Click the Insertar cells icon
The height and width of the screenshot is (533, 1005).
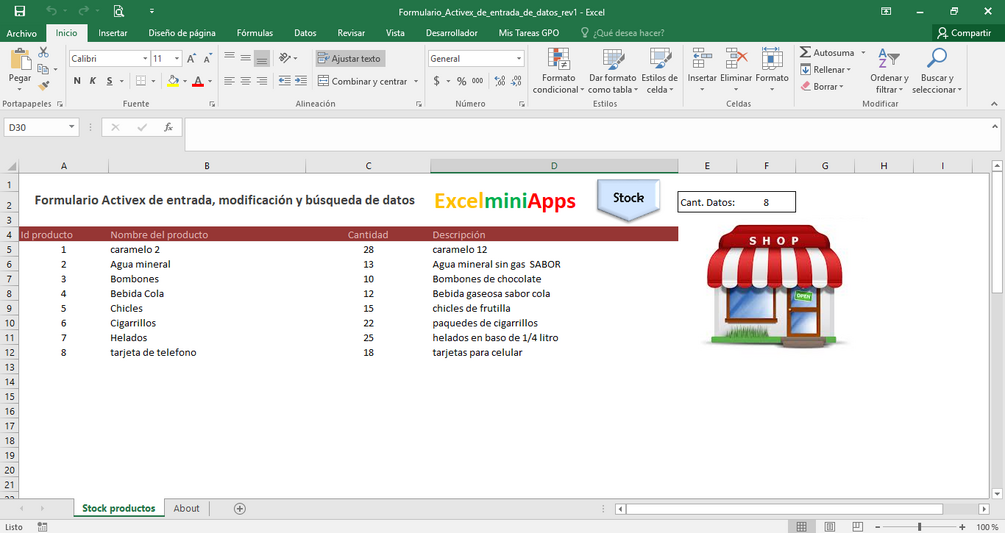click(702, 58)
